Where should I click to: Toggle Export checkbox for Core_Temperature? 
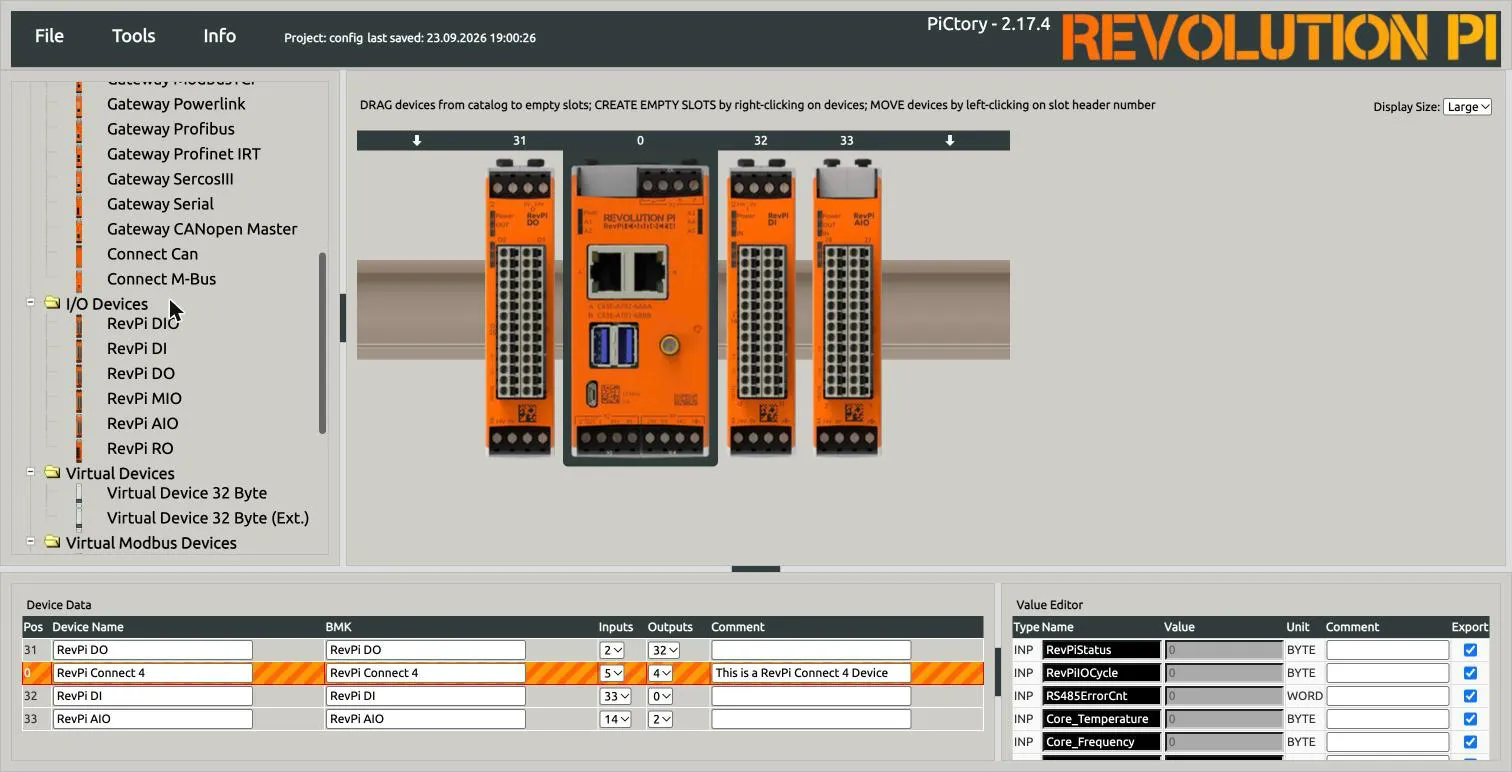coord(1470,719)
